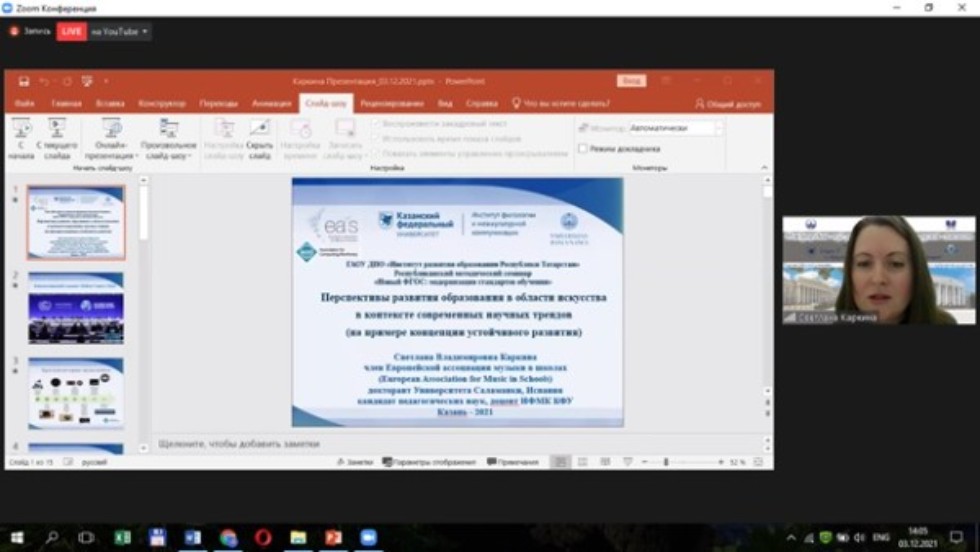Toggle the use timings checkbox
Screen dimensions: 980x552
tap(376, 139)
